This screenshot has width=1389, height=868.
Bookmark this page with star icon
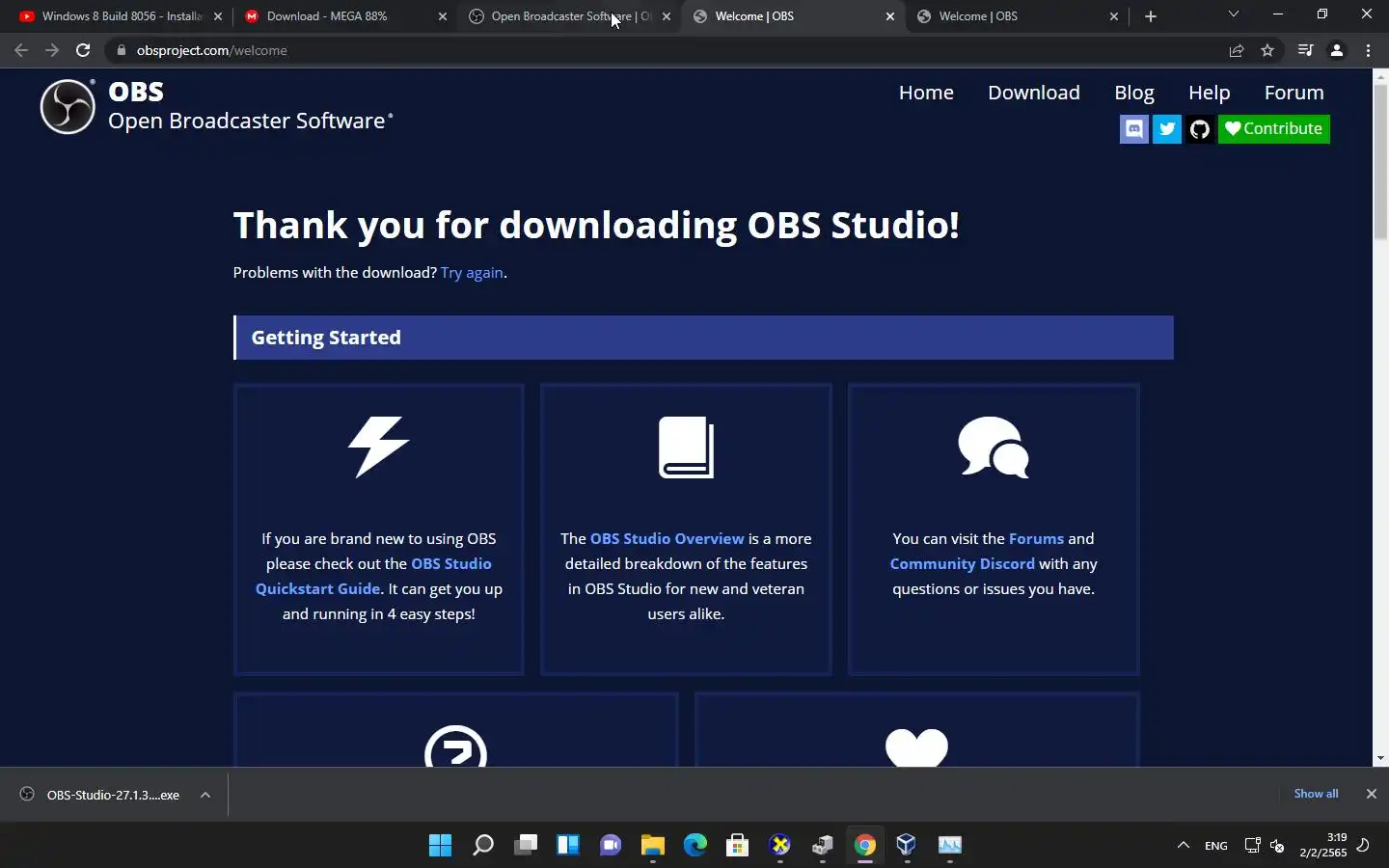click(1267, 50)
